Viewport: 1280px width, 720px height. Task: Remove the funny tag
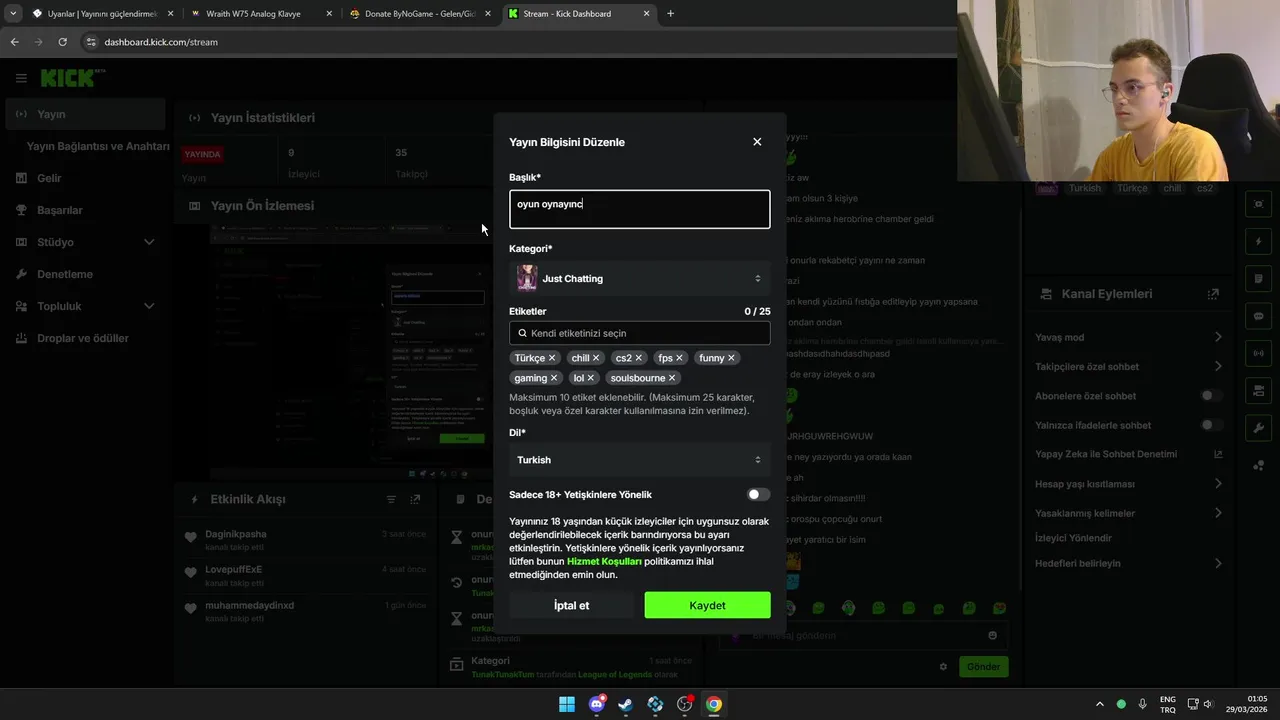(731, 358)
